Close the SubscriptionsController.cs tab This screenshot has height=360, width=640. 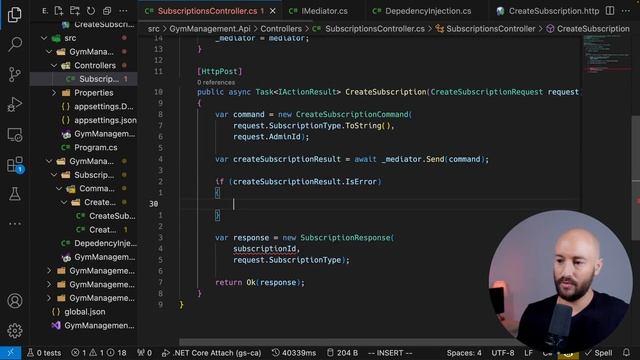[273, 11]
